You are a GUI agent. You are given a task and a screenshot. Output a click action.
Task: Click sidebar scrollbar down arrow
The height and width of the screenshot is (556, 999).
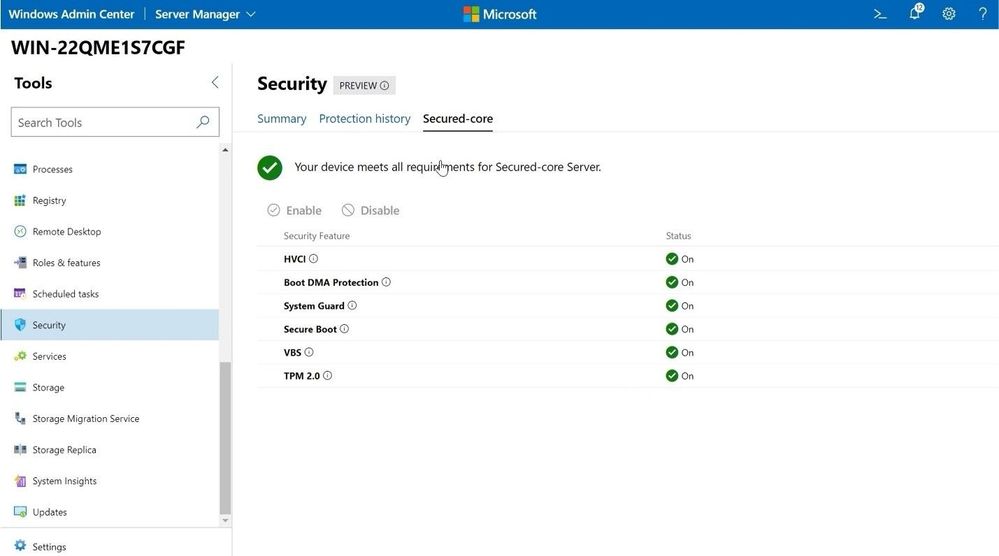tap(225, 520)
